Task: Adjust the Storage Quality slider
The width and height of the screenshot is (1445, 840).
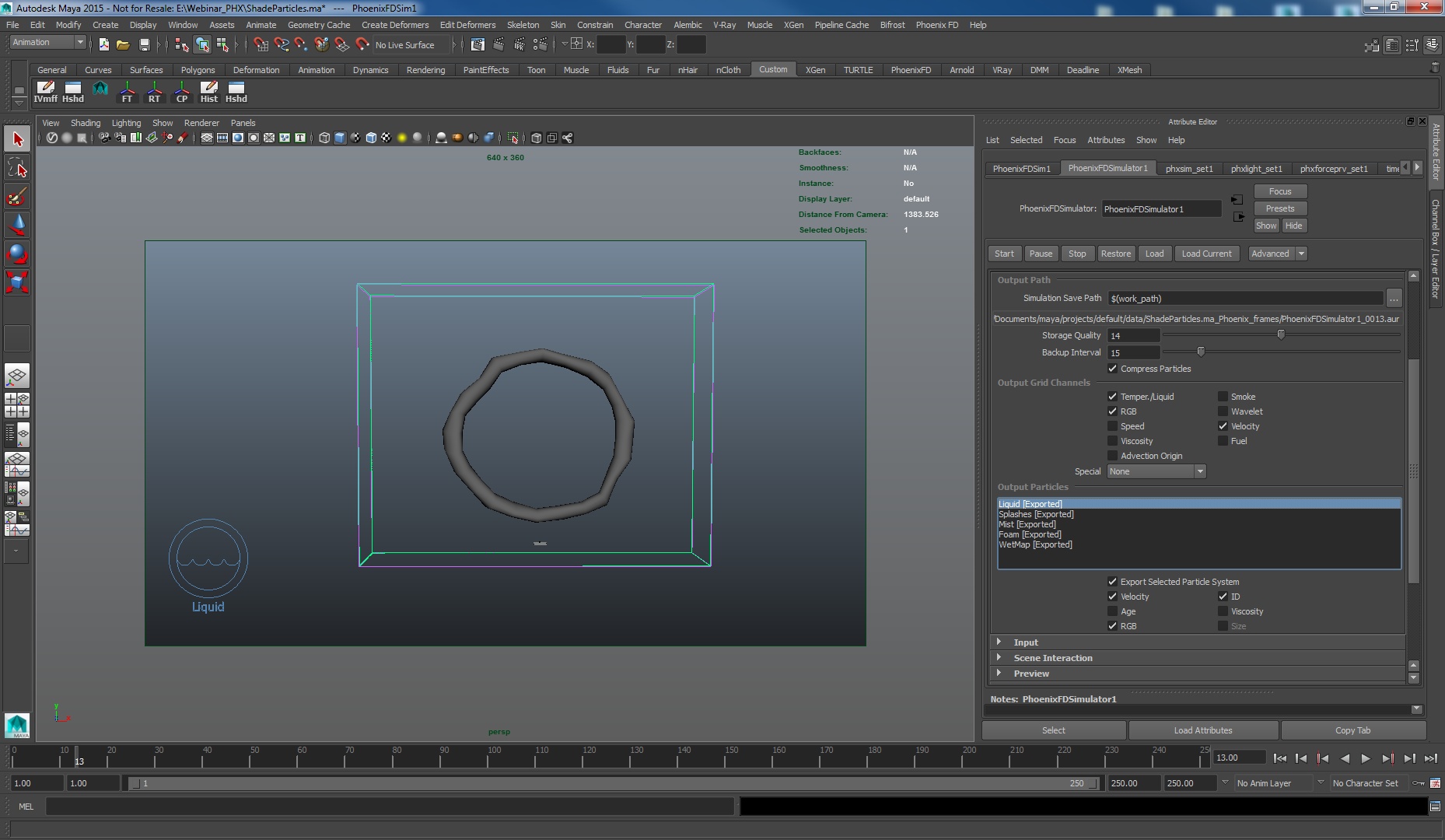Action: [x=1281, y=334]
